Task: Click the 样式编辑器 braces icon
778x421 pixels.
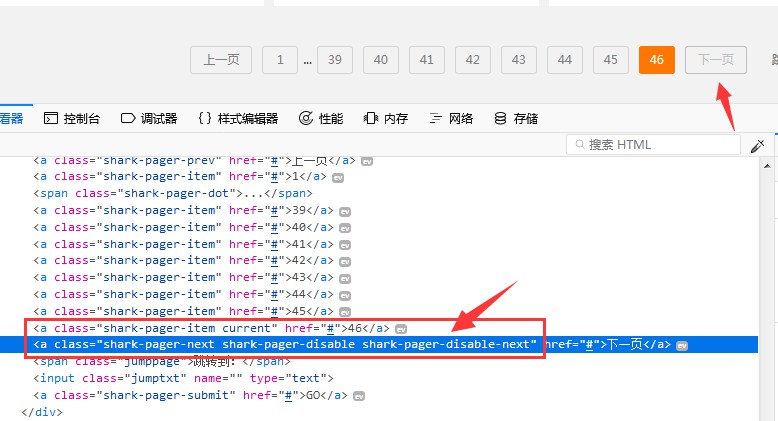Action: pos(205,118)
